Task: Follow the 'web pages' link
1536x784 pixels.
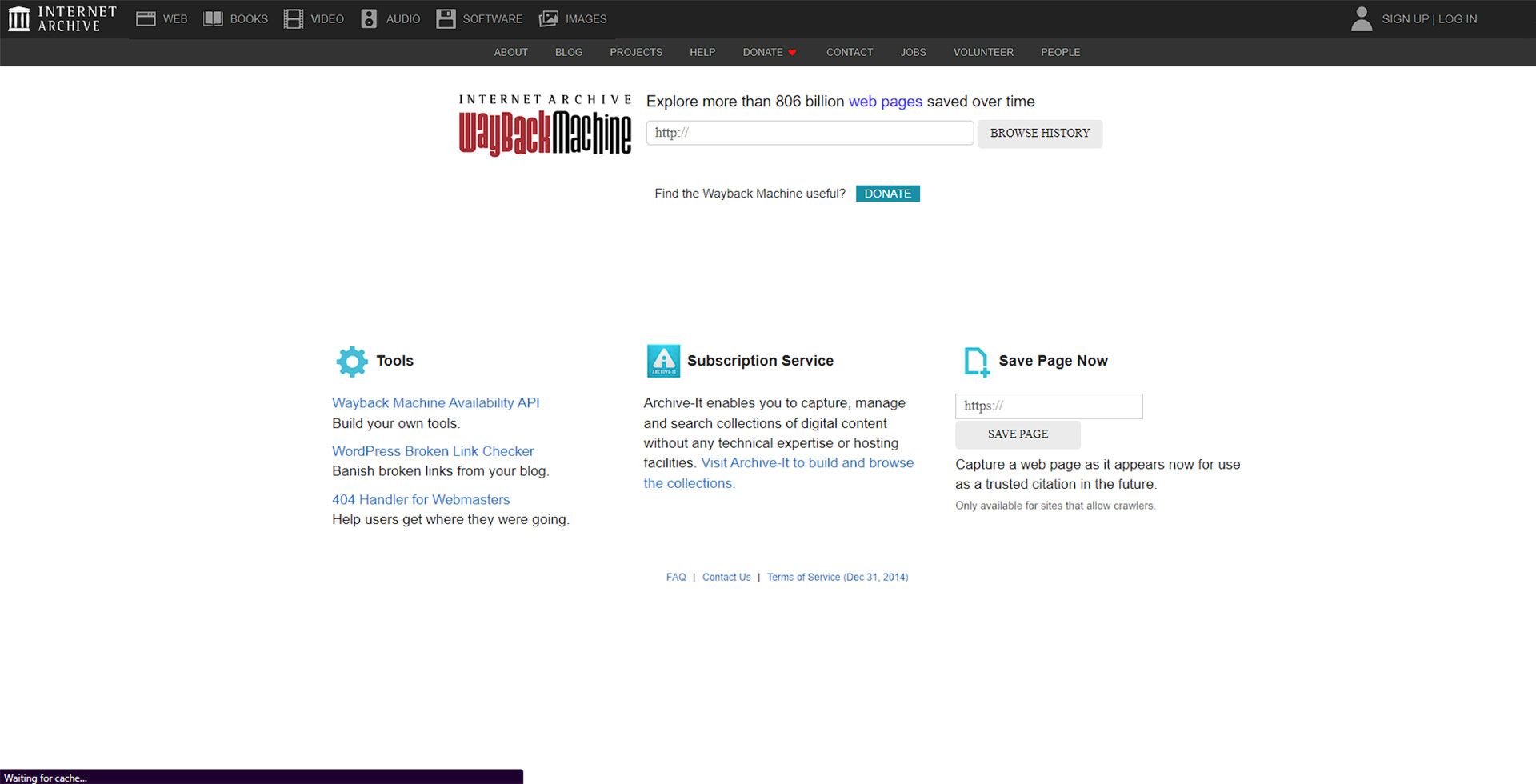Action: pyautogui.click(x=885, y=102)
